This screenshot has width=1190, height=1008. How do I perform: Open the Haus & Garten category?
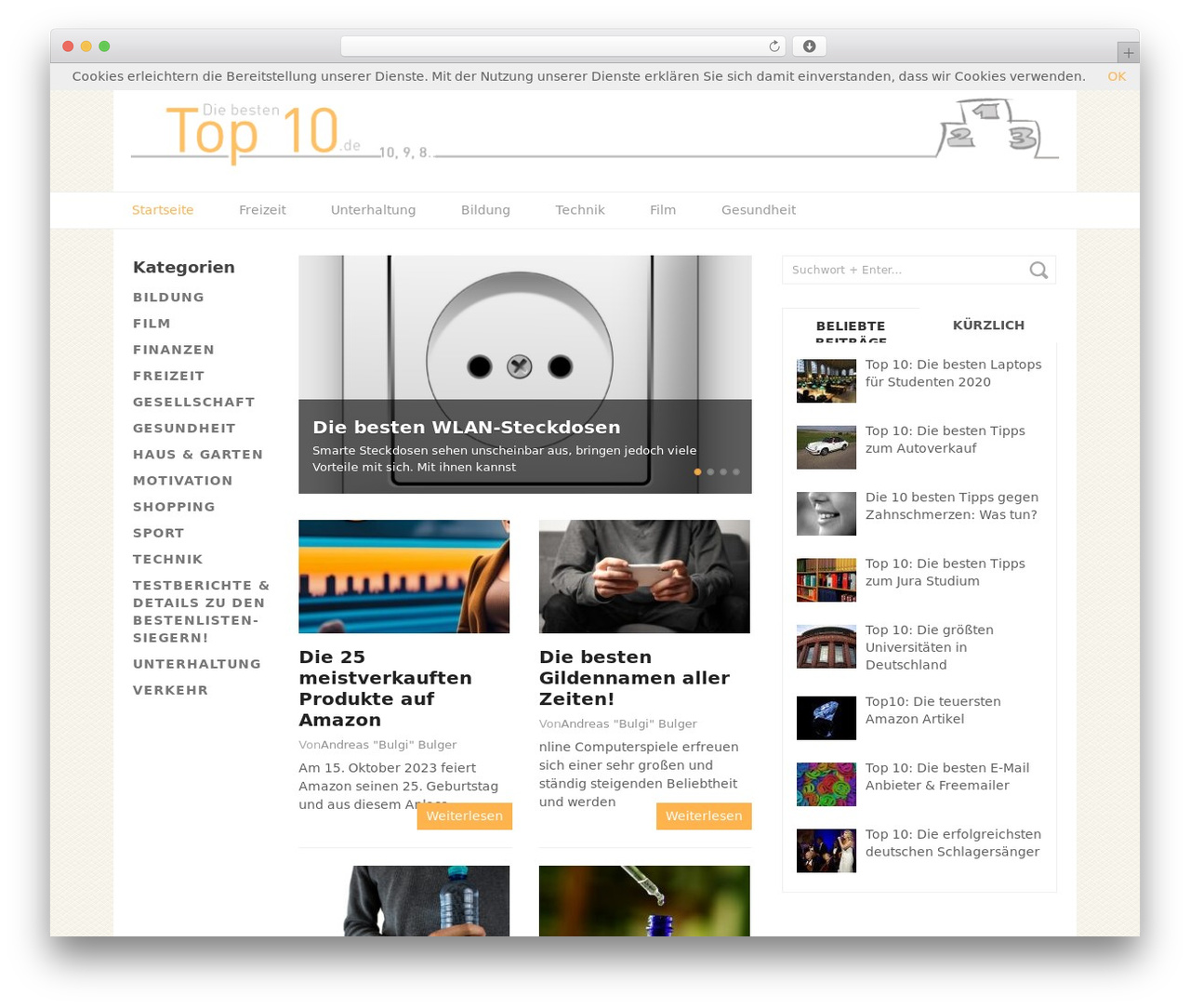198,455
